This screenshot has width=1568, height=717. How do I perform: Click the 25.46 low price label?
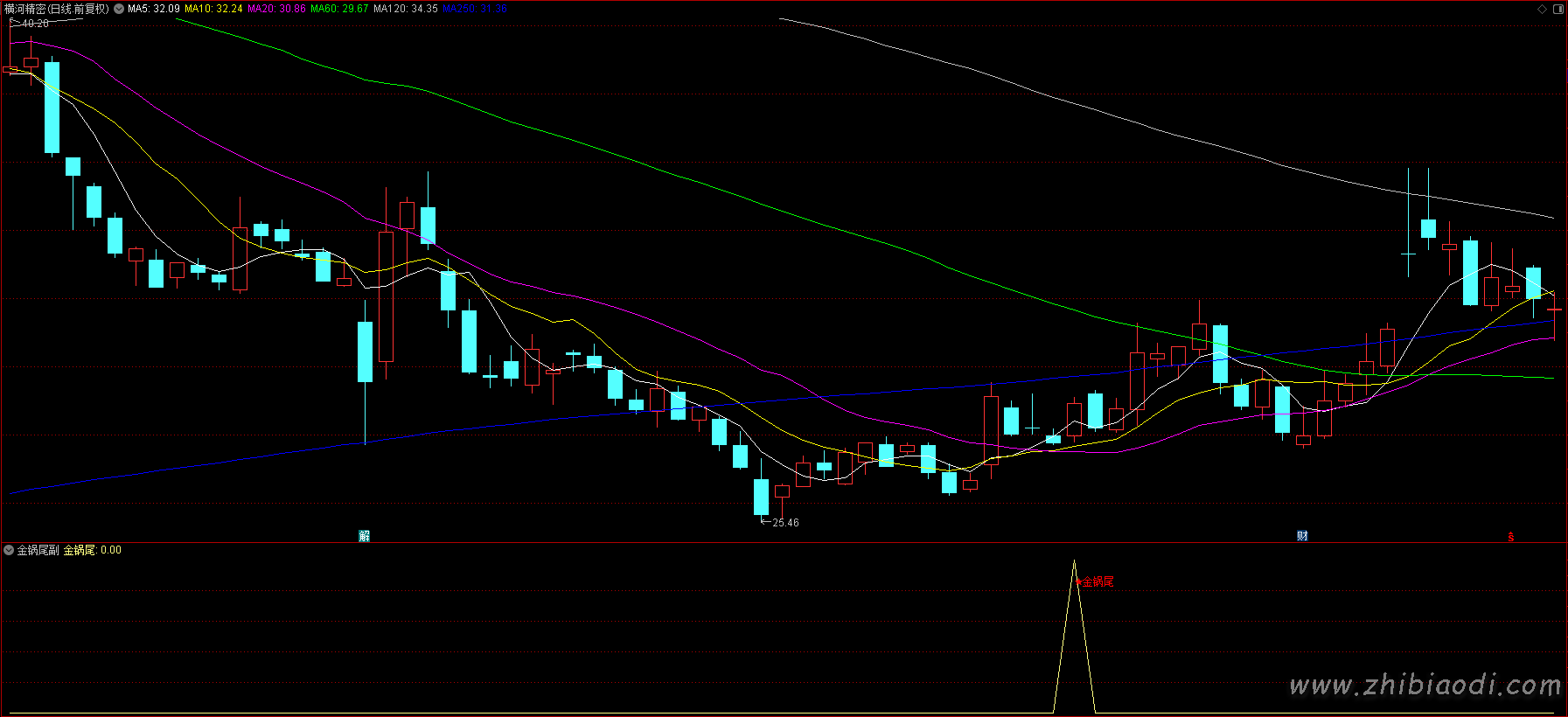pos(785,523)
